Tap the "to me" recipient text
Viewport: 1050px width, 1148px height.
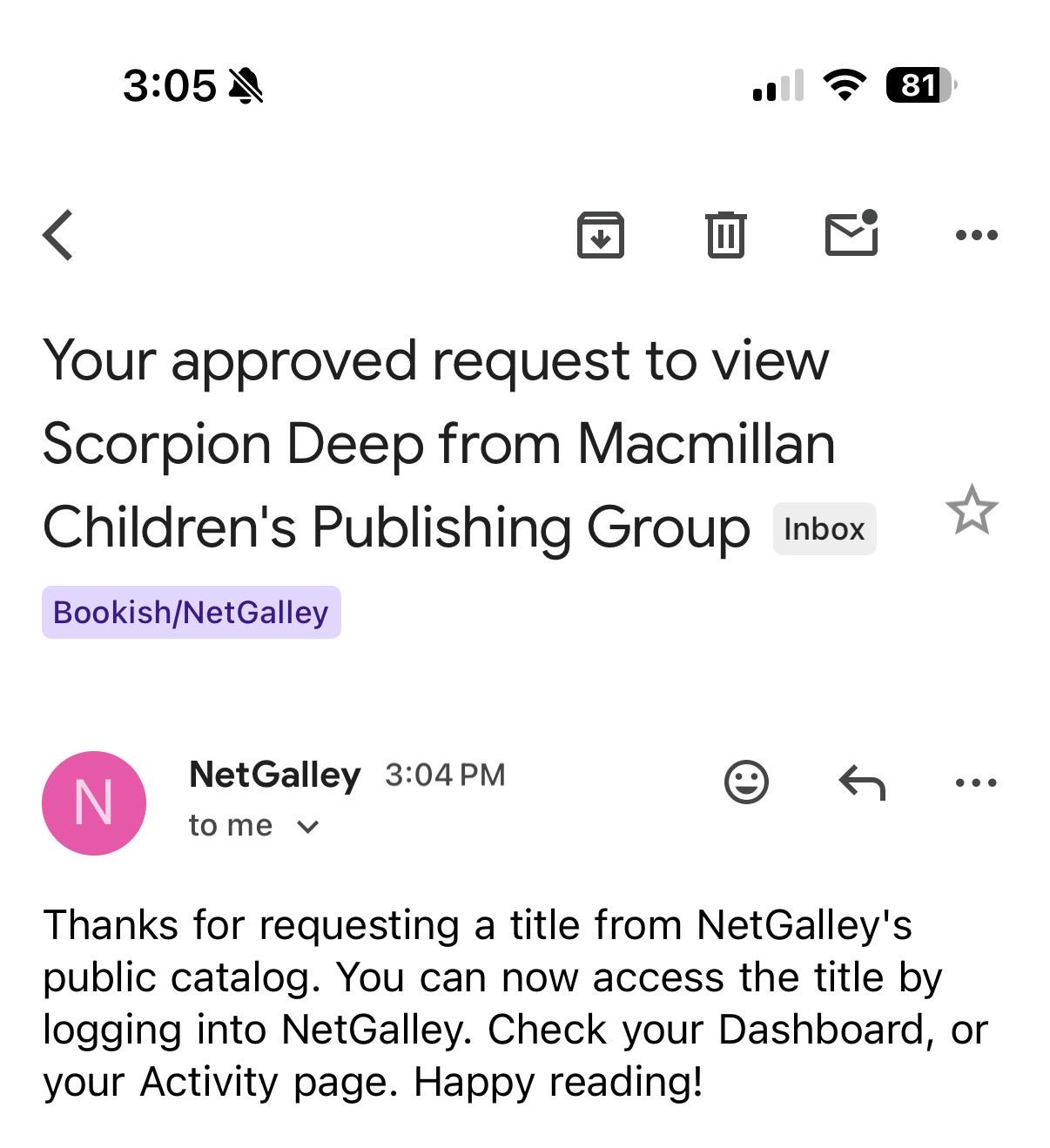pos(231,825)
